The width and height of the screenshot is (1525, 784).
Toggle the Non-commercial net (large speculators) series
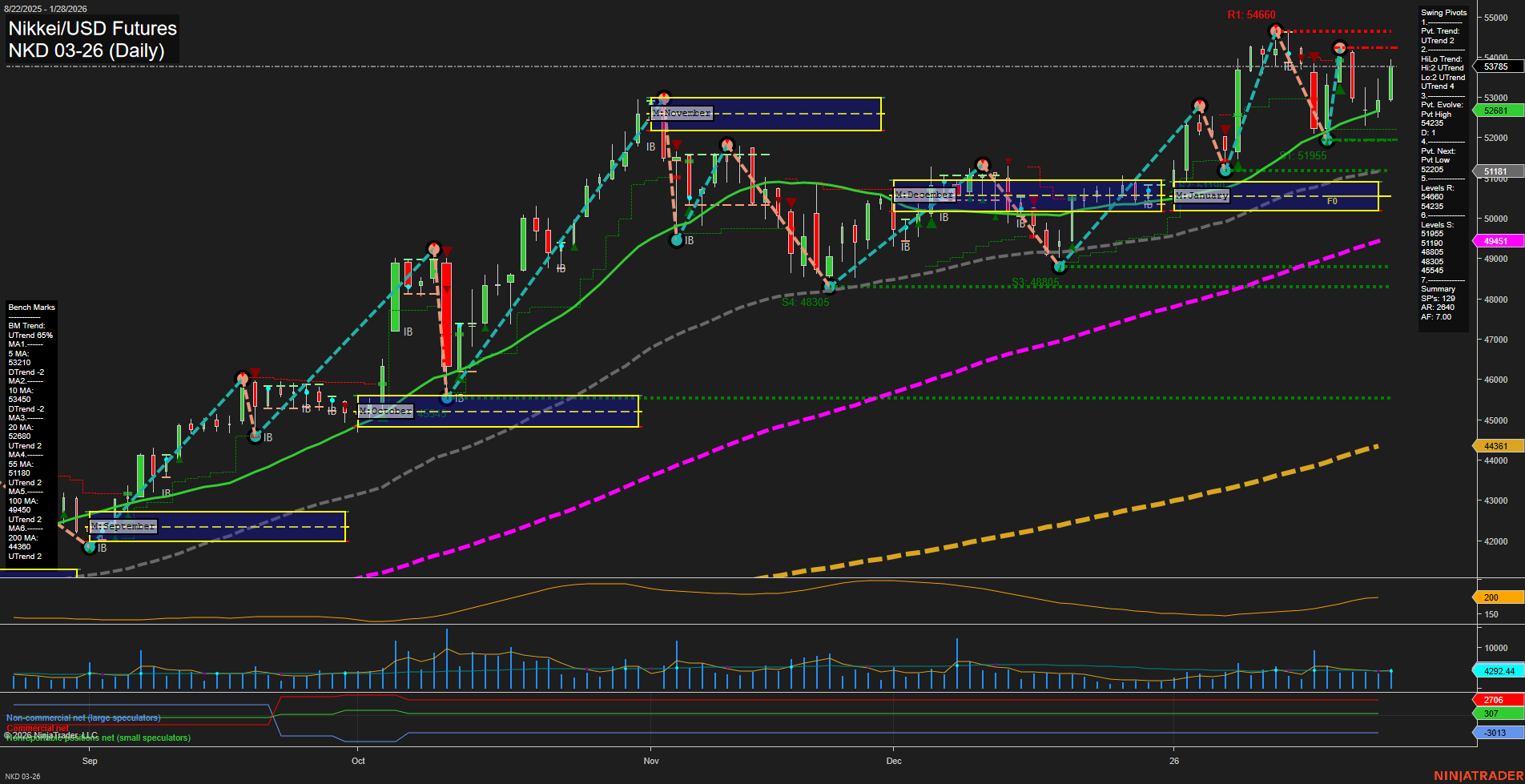[x=83, y=718]
